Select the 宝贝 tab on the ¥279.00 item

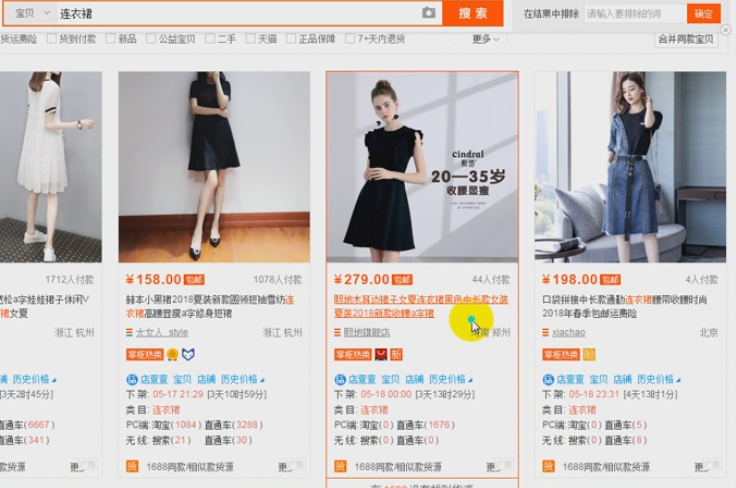[x=390, y=379]
